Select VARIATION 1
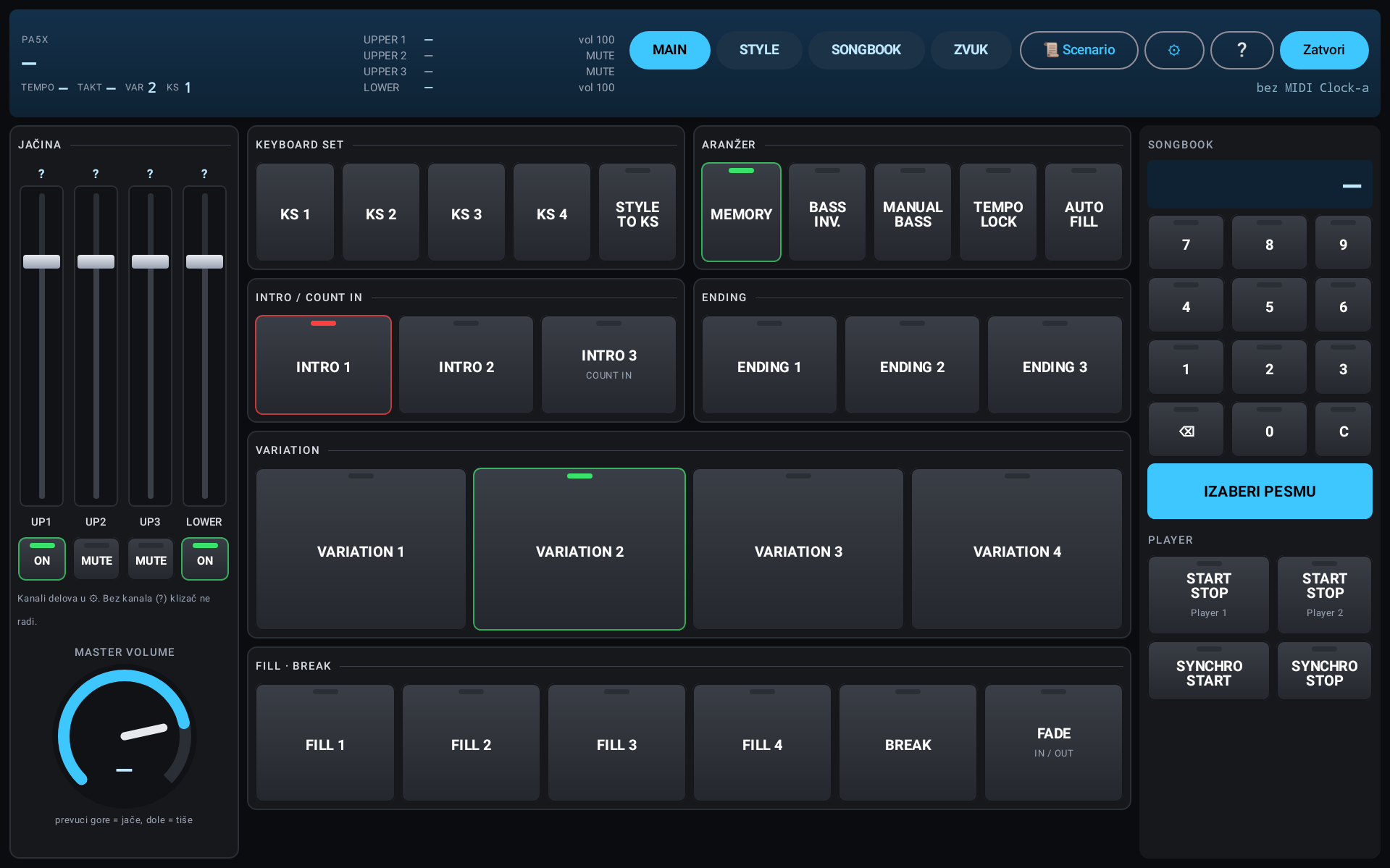The image size is (1390, 868). click(361, 549)
